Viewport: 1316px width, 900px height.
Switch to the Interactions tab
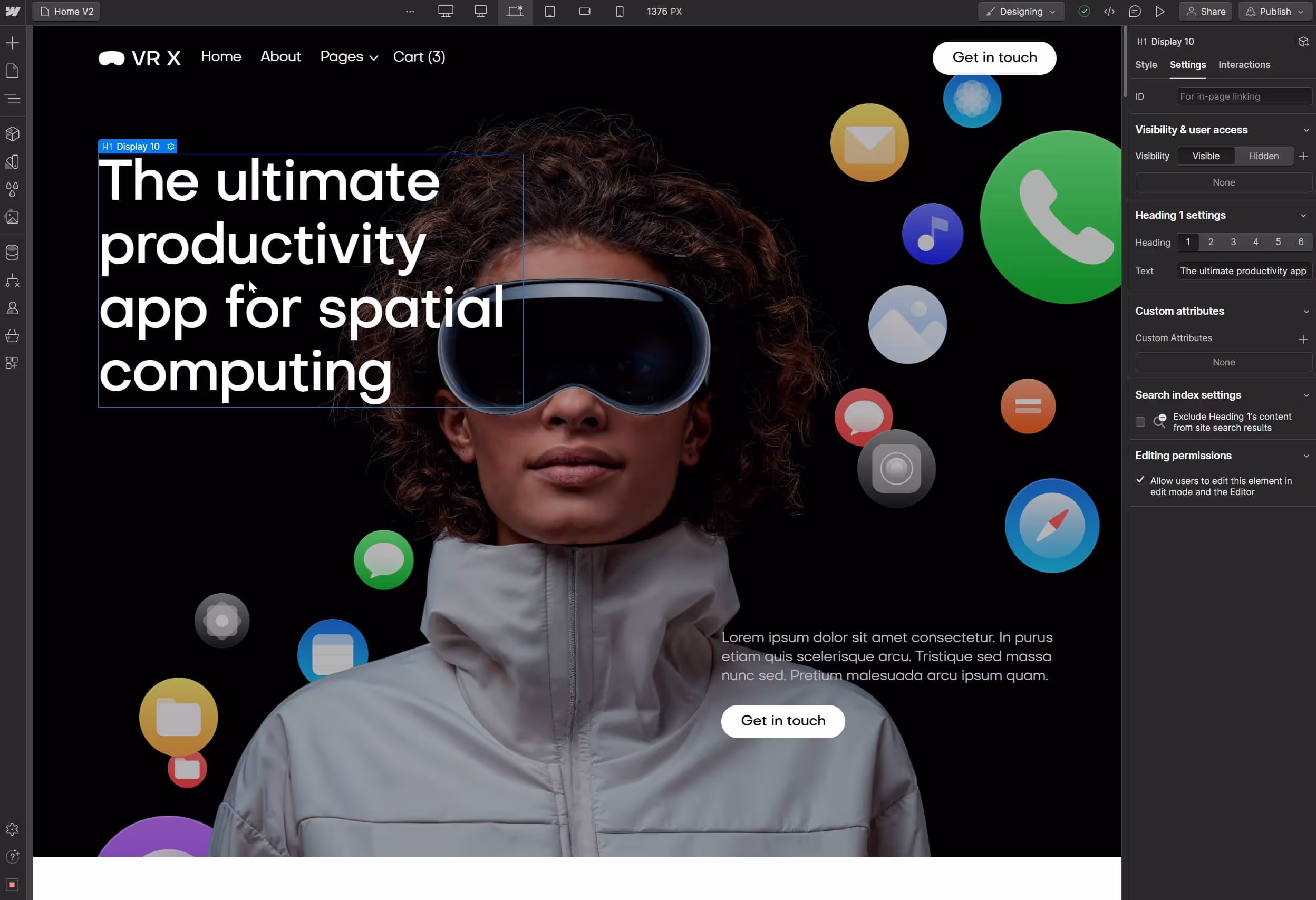pos(1244,64)
